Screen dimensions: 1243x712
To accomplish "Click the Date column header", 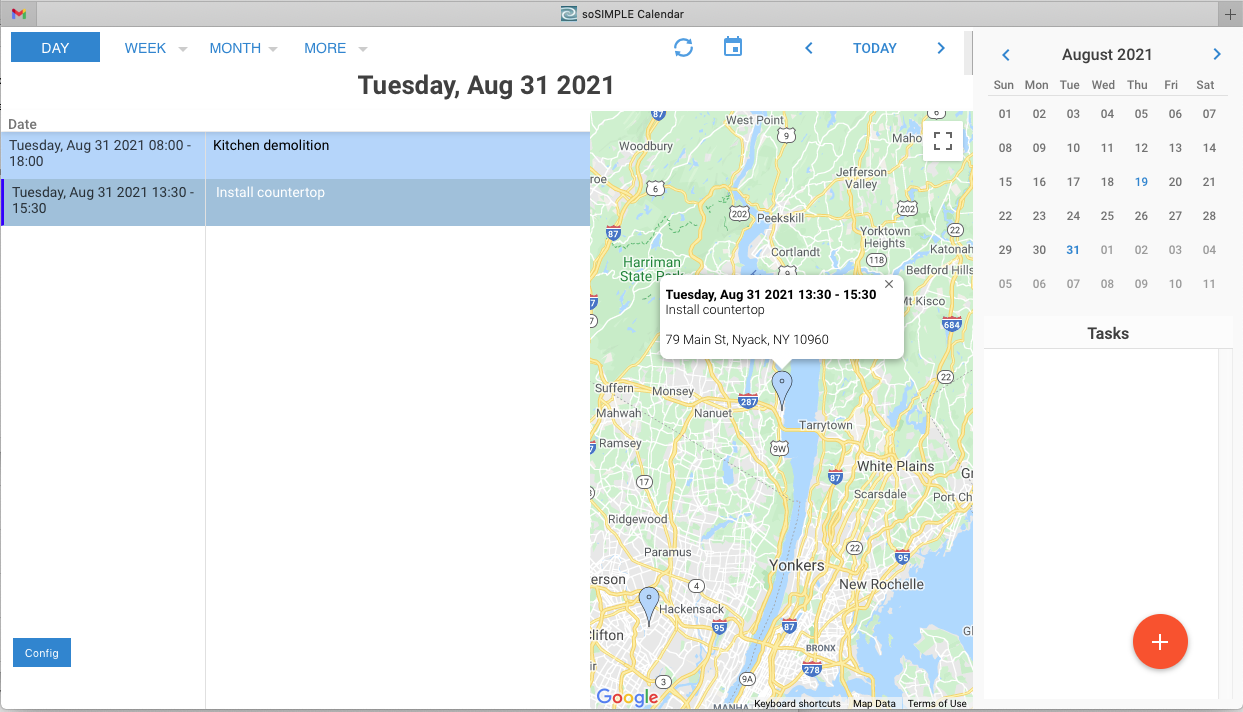I will pos(22,124).
